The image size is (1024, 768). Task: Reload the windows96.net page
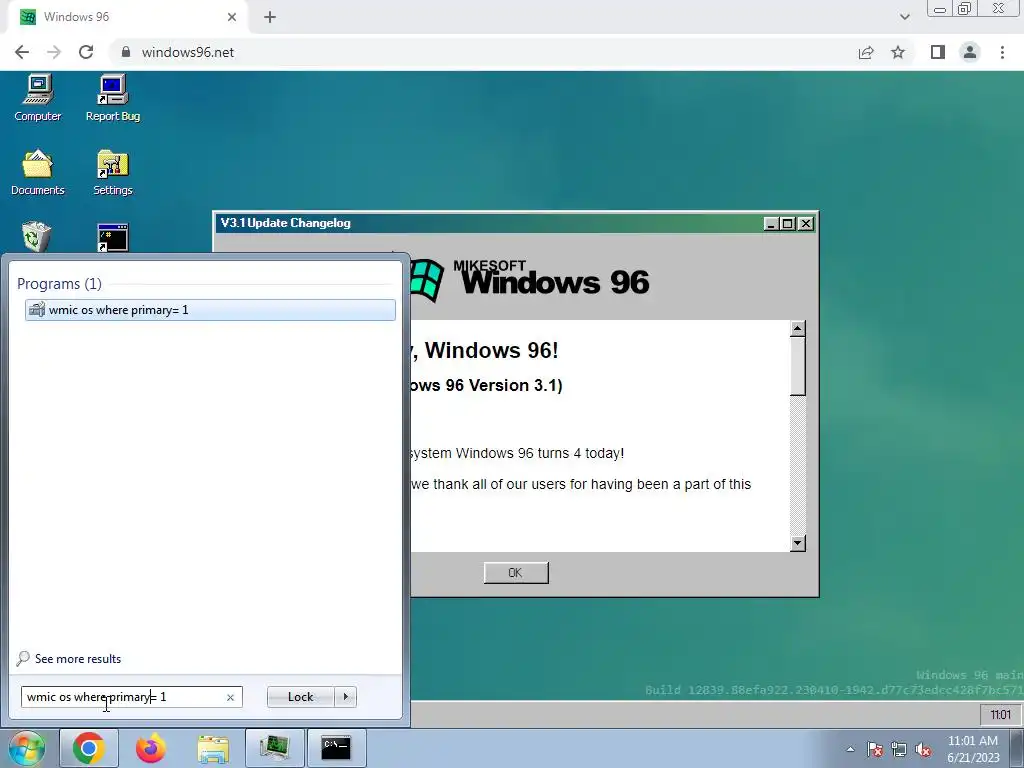click(86, 52)
